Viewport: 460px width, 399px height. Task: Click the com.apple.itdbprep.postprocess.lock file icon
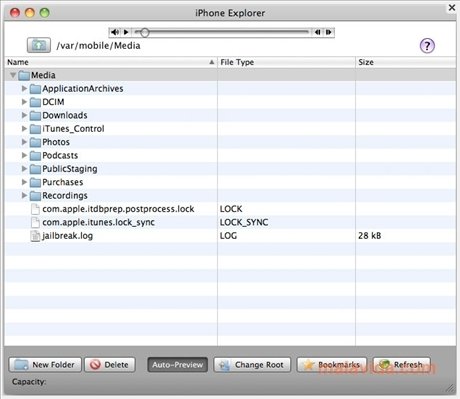pyautogui.click(x=35, y=209)
